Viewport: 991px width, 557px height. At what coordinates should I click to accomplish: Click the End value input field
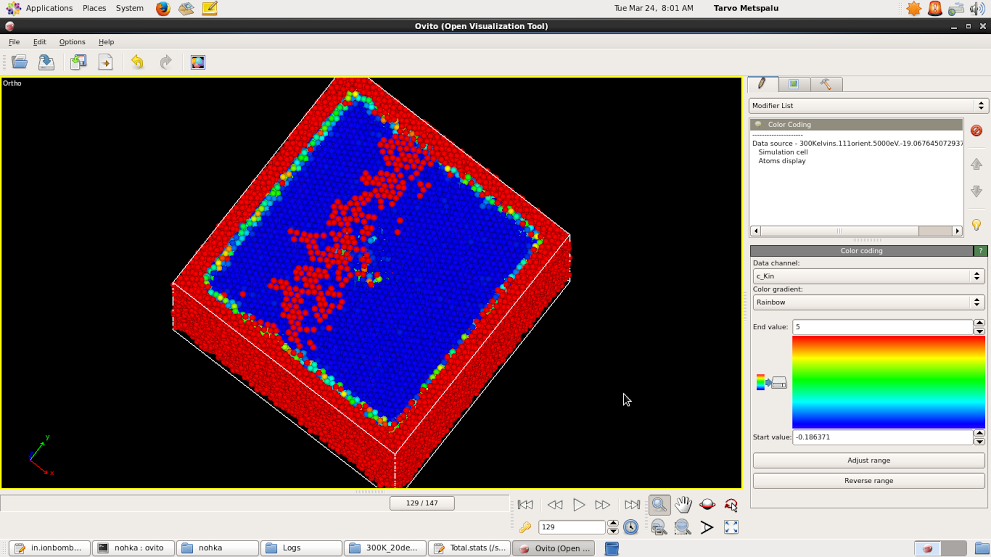[x=881, y=327]
